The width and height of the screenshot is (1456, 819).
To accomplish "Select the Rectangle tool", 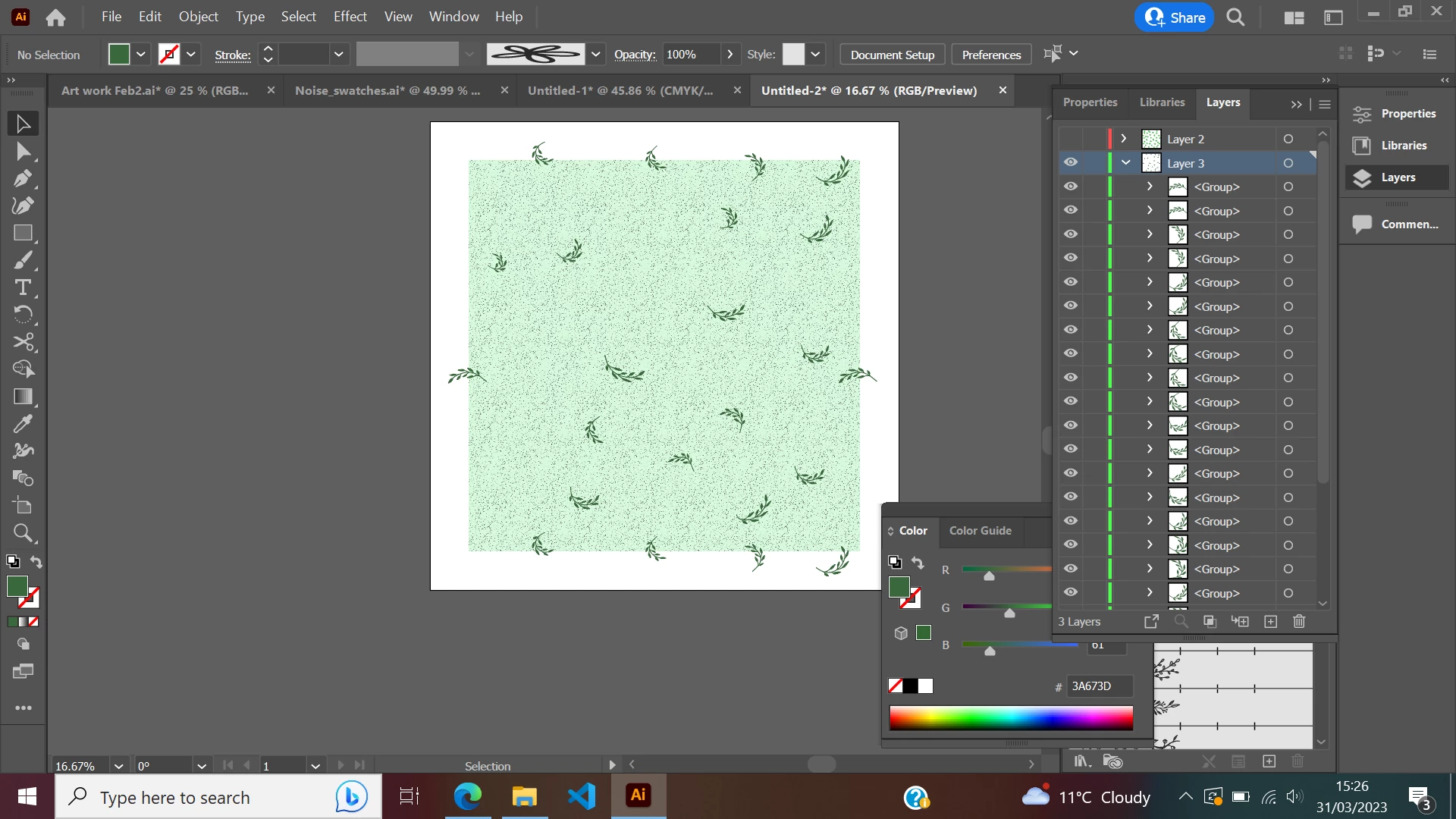I will [23, 233].
